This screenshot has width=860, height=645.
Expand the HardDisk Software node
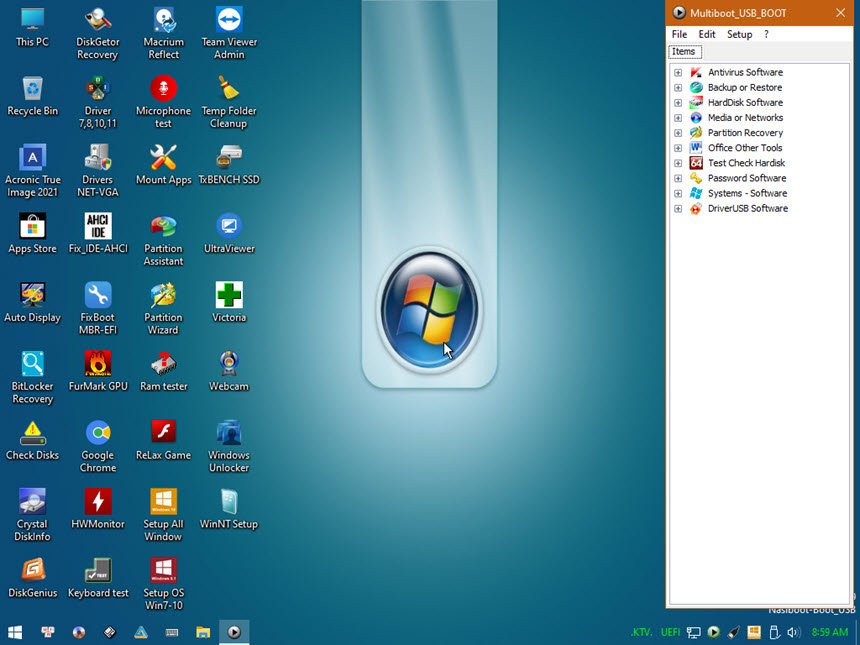678,103
